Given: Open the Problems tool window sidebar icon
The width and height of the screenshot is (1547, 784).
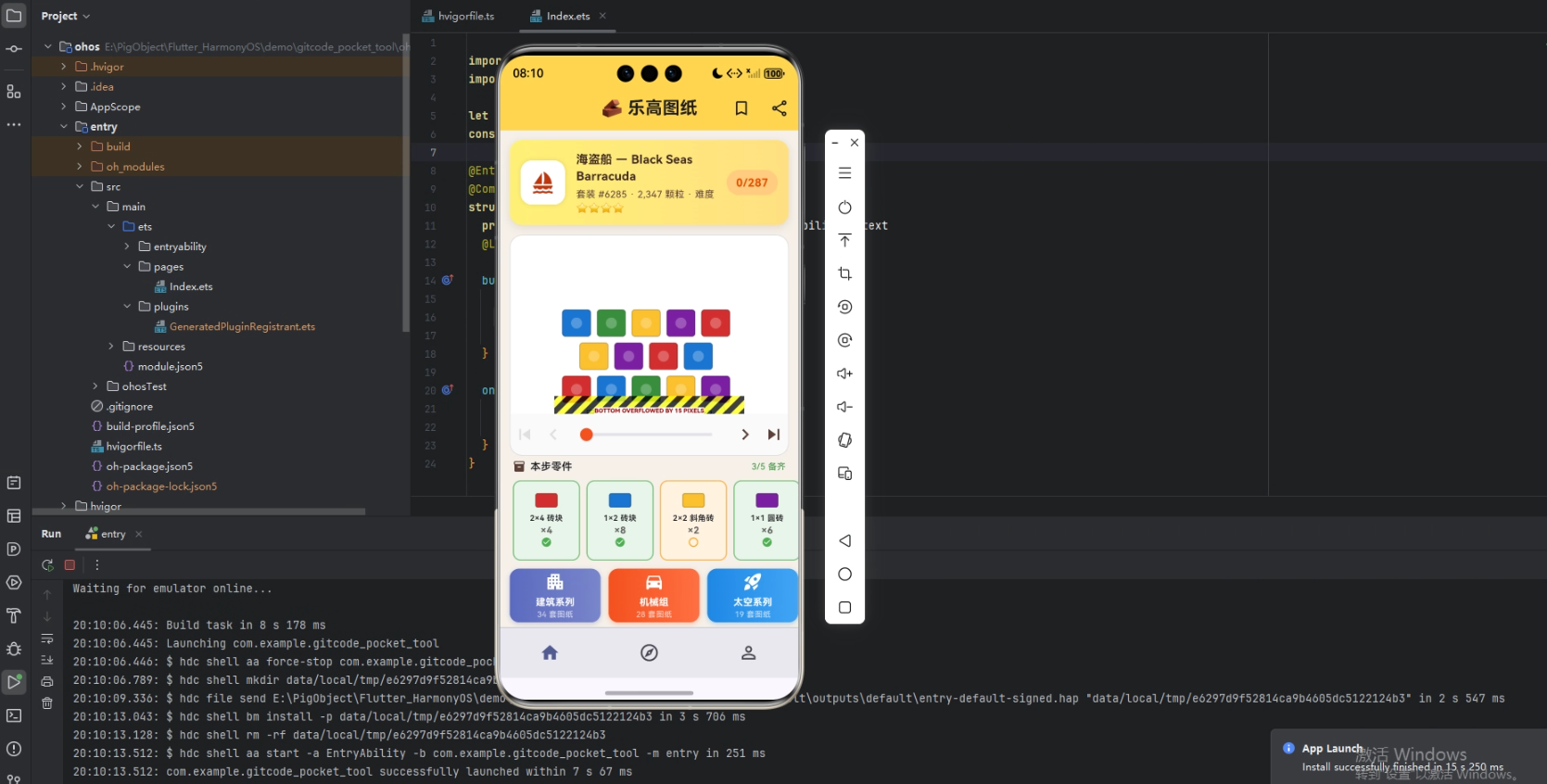Looking at the screenshot, I should (14, 749).
